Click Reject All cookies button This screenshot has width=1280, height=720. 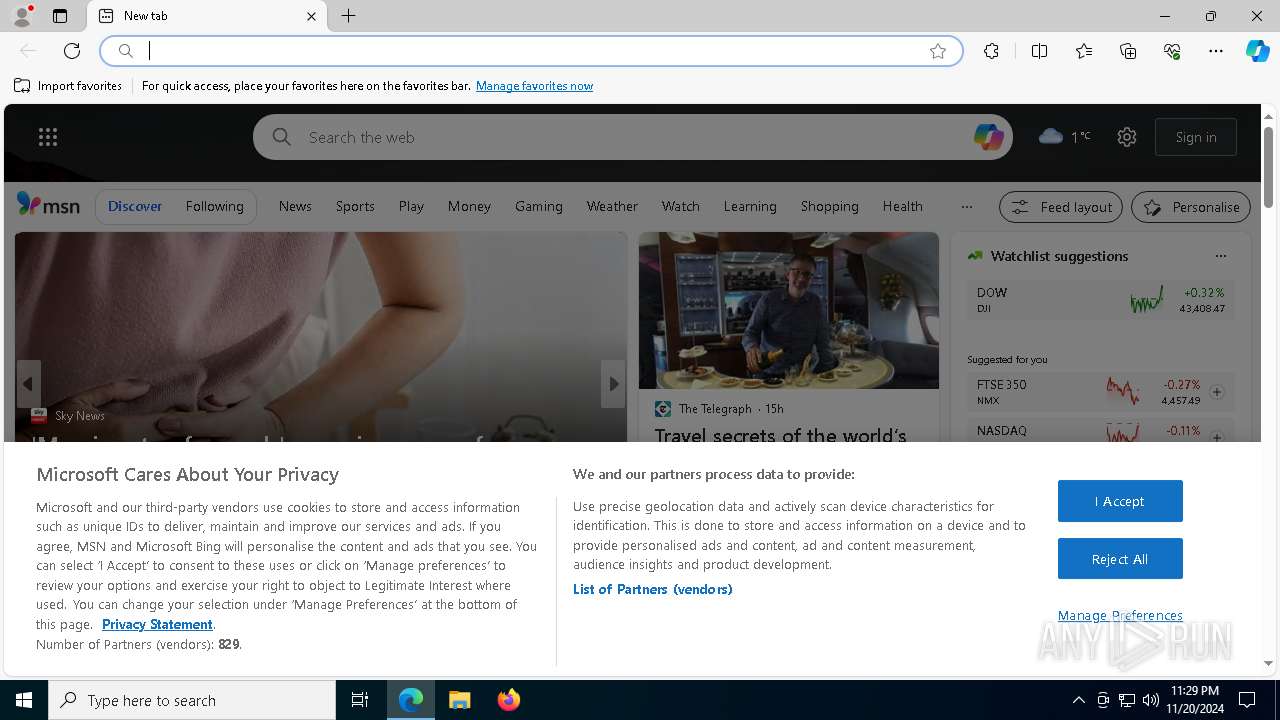pyautogui.click(x=1120, y=559)
